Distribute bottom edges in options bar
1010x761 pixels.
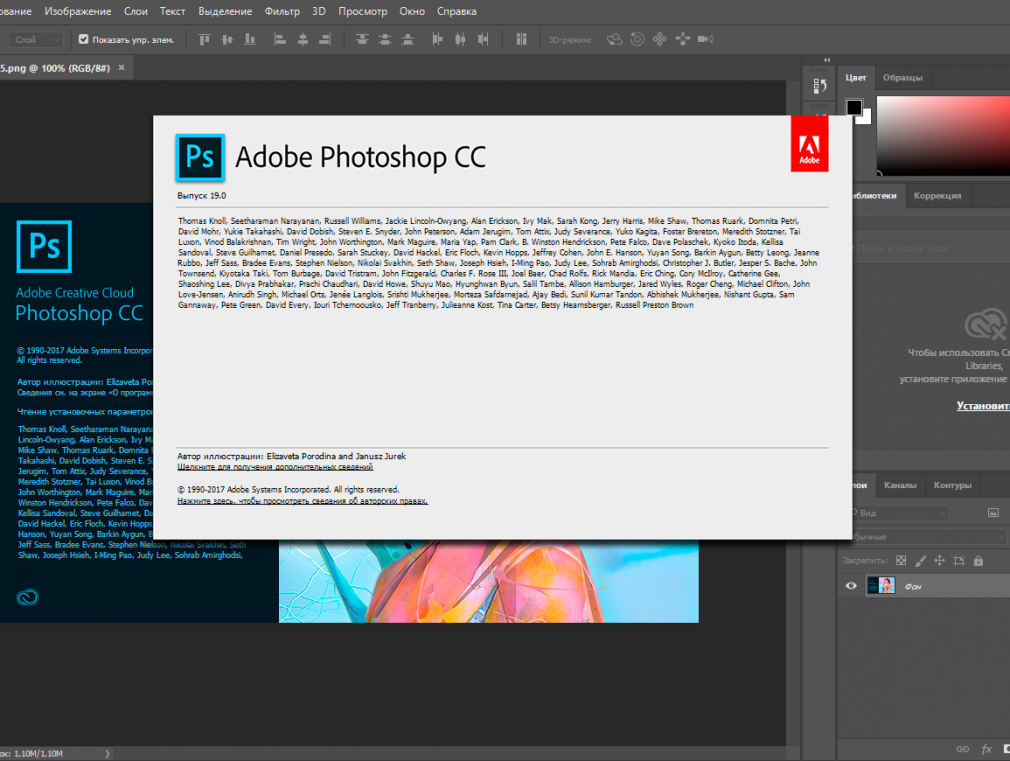click(408, 39)
